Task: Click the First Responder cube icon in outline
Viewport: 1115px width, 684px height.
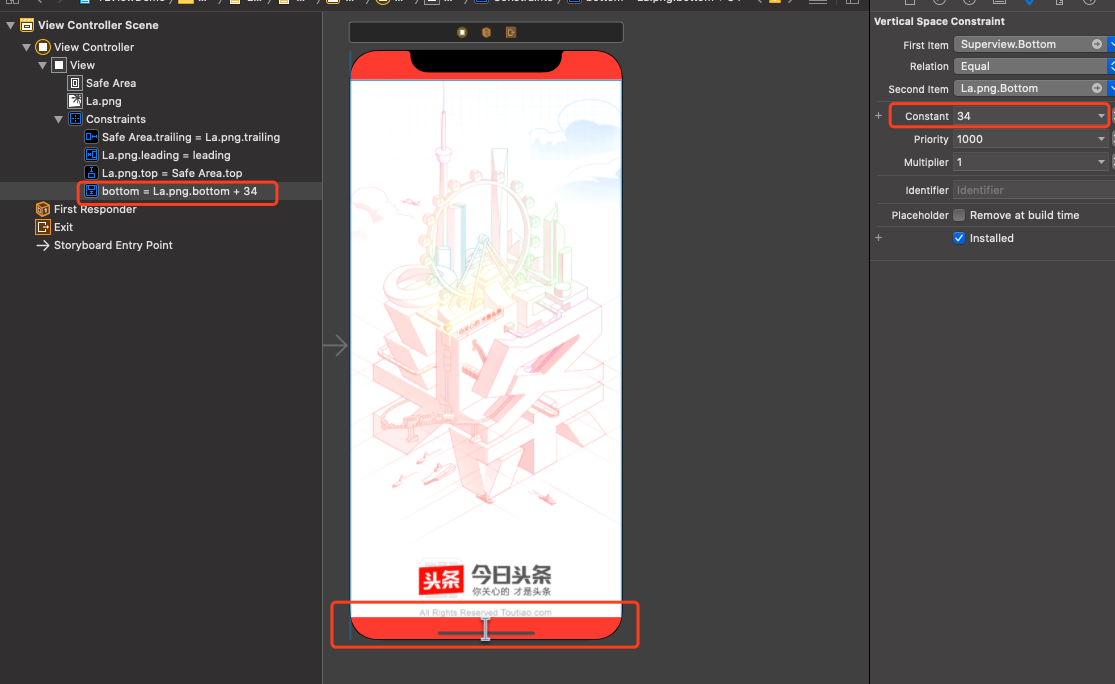Action: coord(43,209)
